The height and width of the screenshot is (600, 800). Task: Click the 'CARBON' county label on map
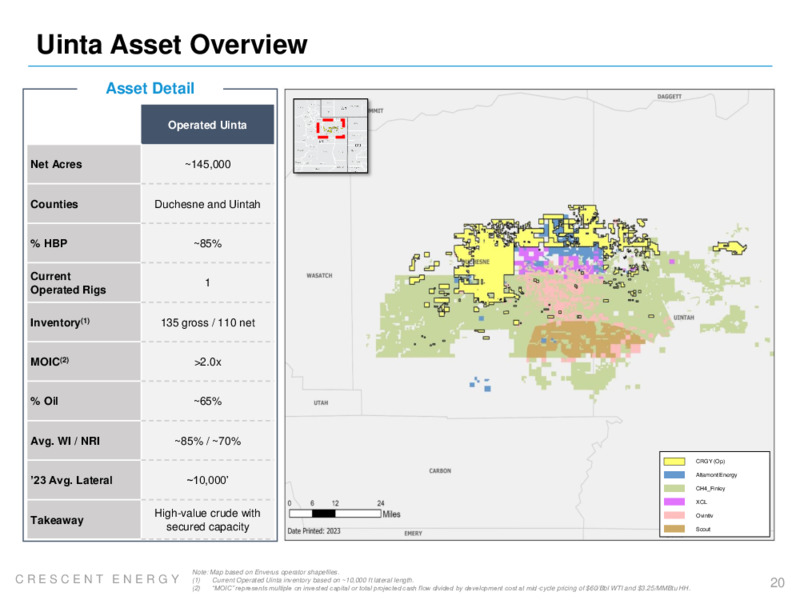tap(440, 471)
